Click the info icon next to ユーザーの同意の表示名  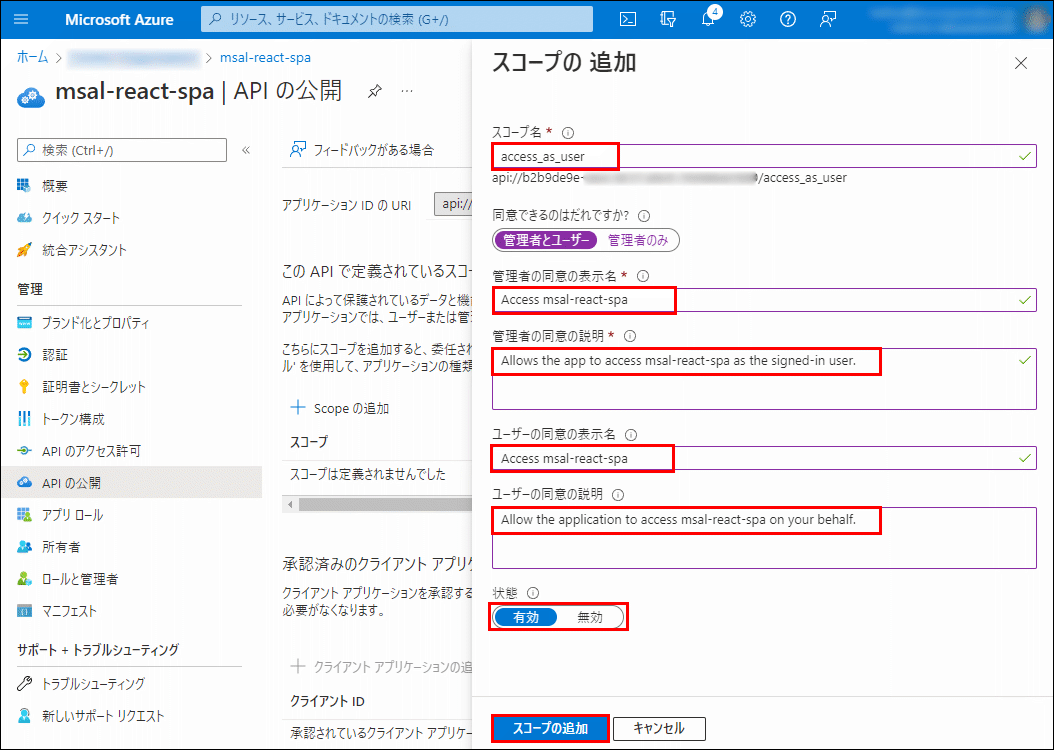point(631,435)
